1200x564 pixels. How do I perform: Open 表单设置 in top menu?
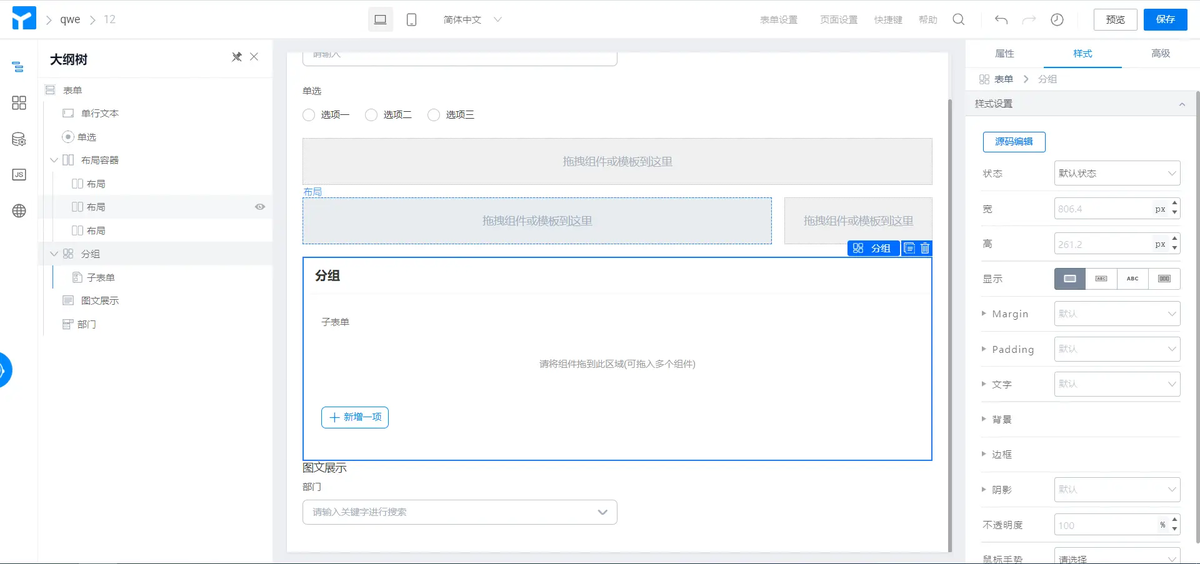(779, 20)
